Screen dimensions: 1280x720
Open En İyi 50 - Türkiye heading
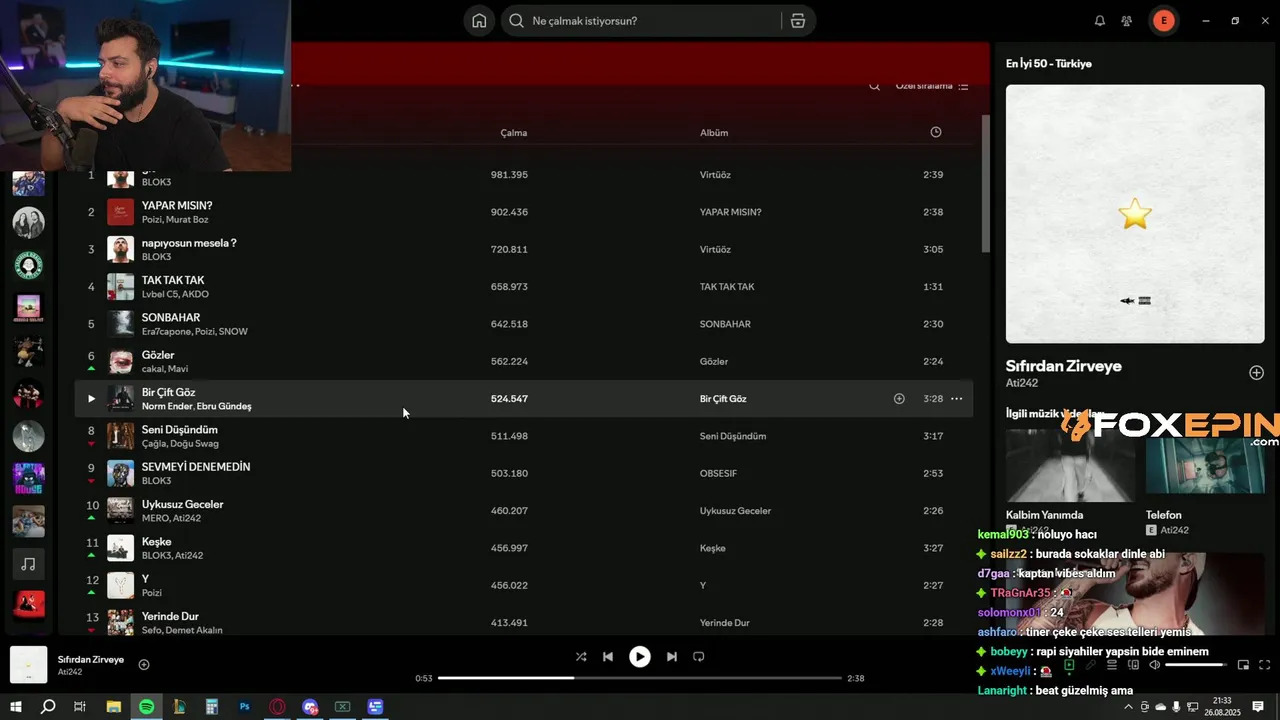1049,63
